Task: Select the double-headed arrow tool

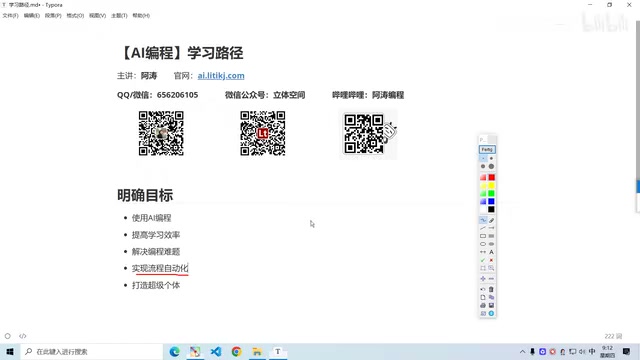Action: pyautogui.click(x=483, y=252)
